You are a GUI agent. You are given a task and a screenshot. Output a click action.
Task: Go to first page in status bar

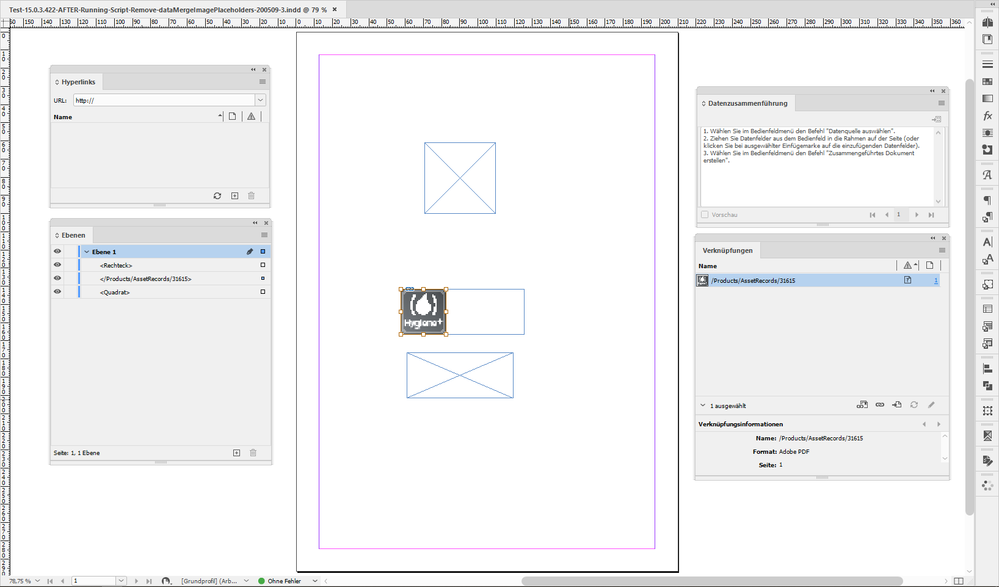(x=50, y=581)
